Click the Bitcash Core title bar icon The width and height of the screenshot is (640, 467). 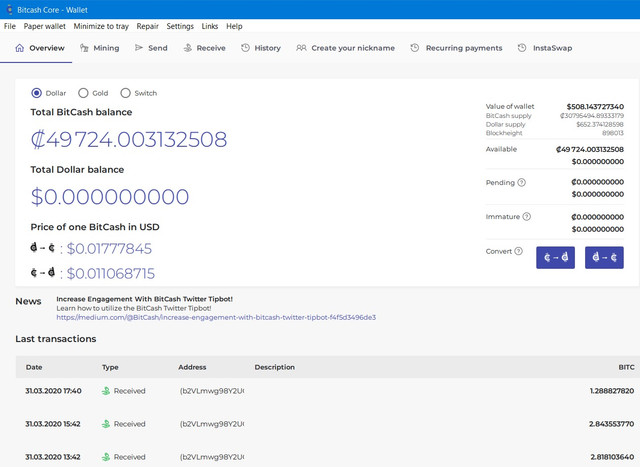10,9
